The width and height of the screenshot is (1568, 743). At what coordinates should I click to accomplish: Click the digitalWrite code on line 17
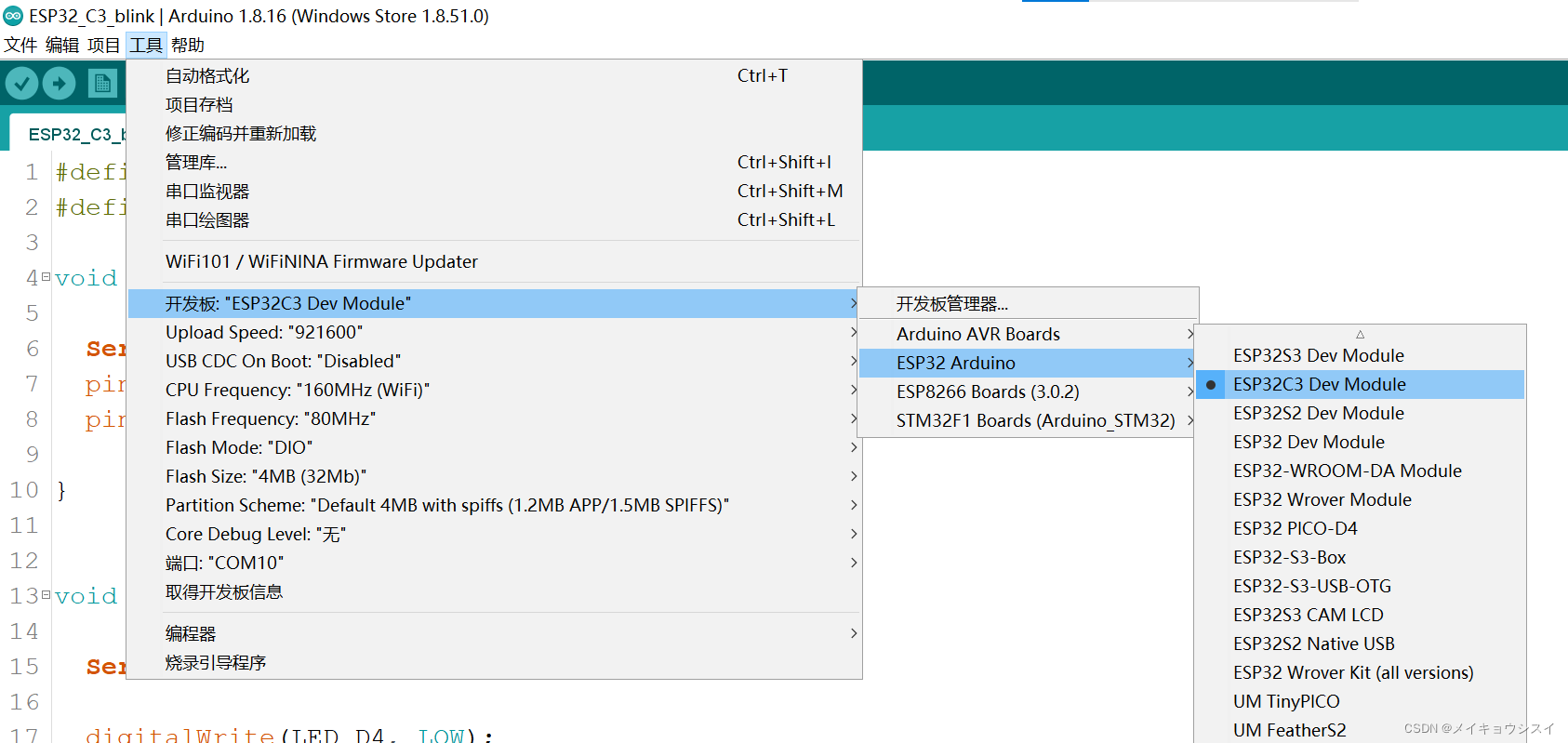[179, 735]
